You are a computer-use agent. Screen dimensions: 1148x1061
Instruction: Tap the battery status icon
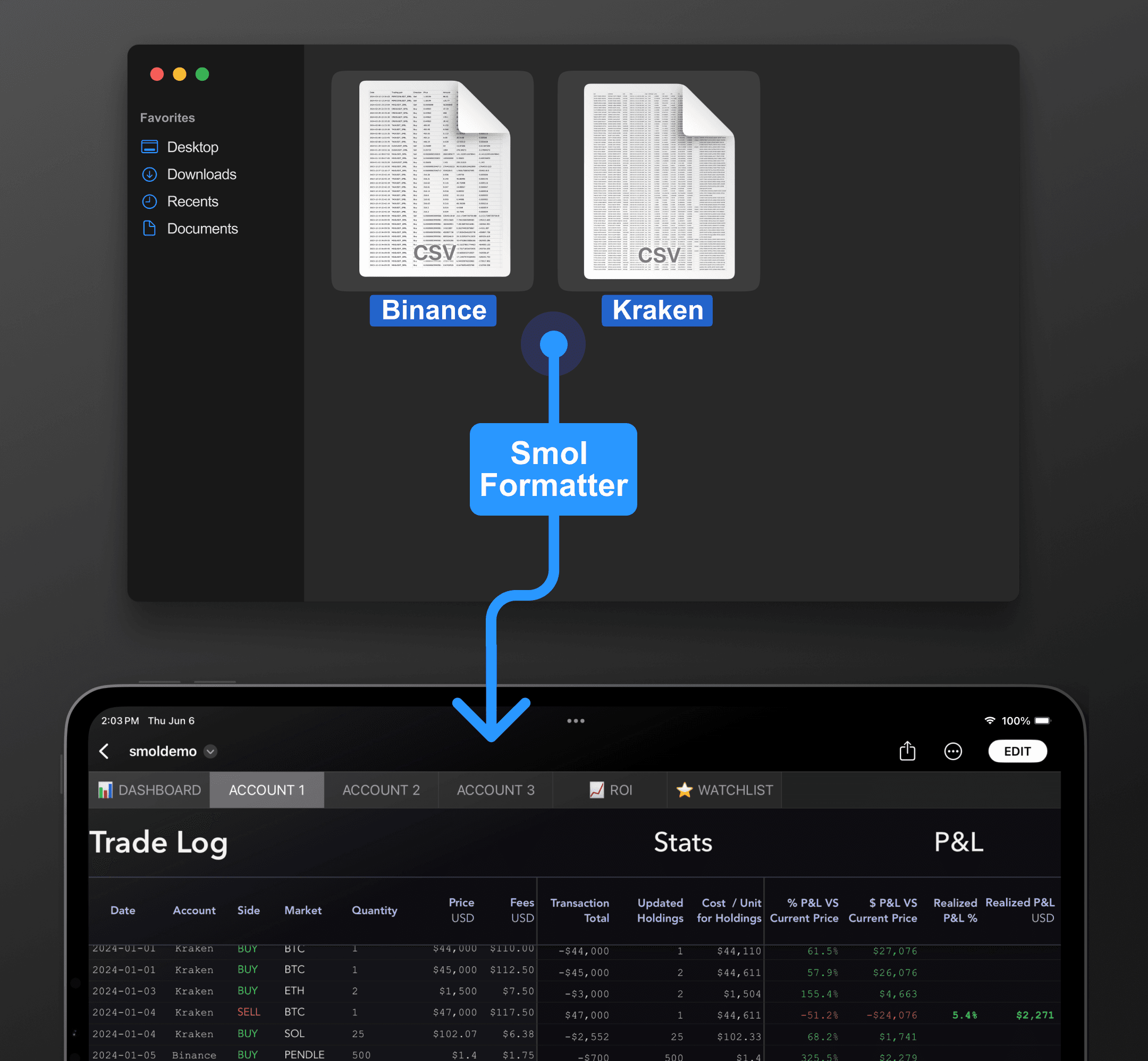tap(1042, 721)
